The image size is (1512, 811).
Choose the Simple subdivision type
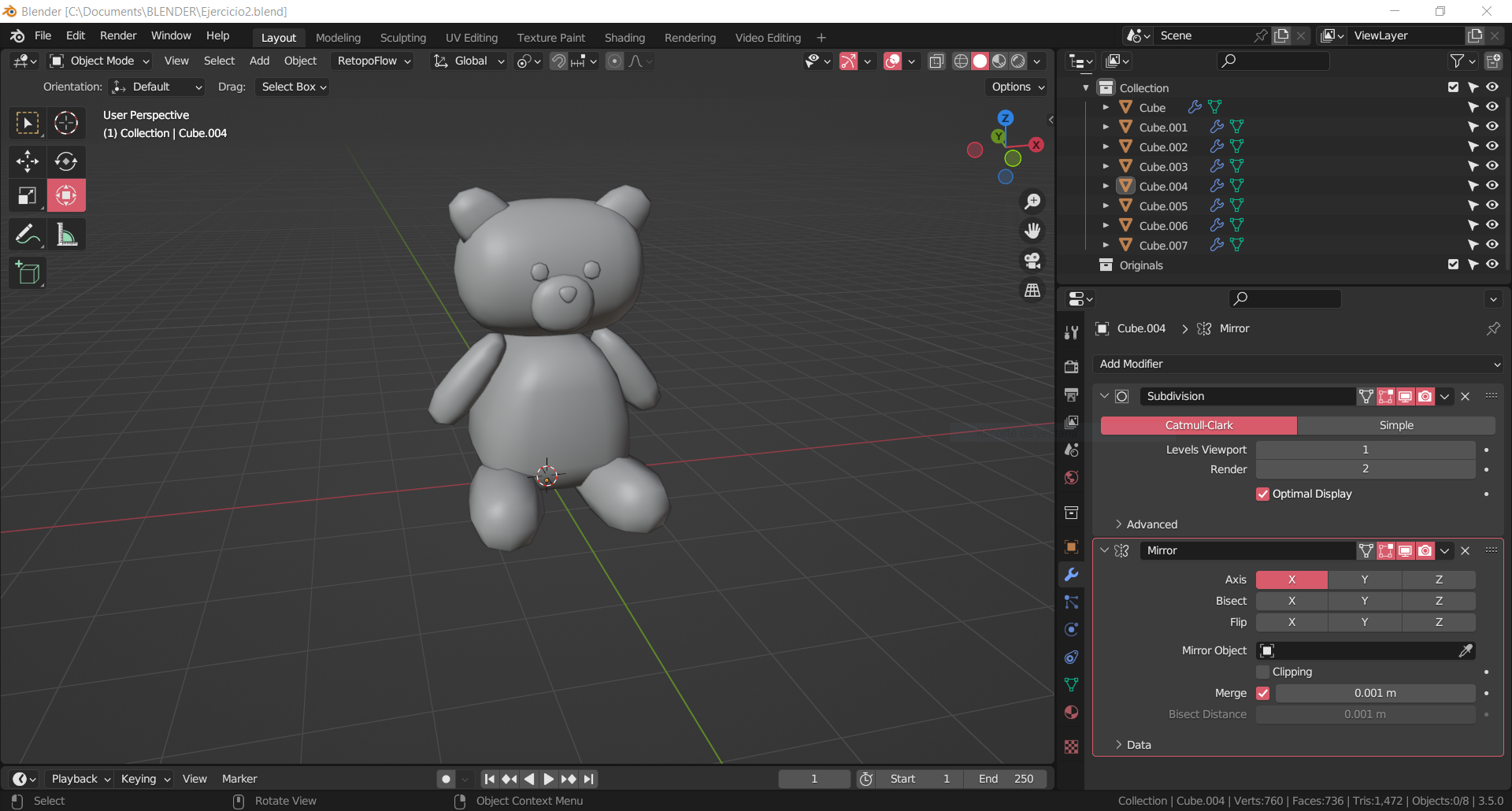click(x=1395, y=425)
